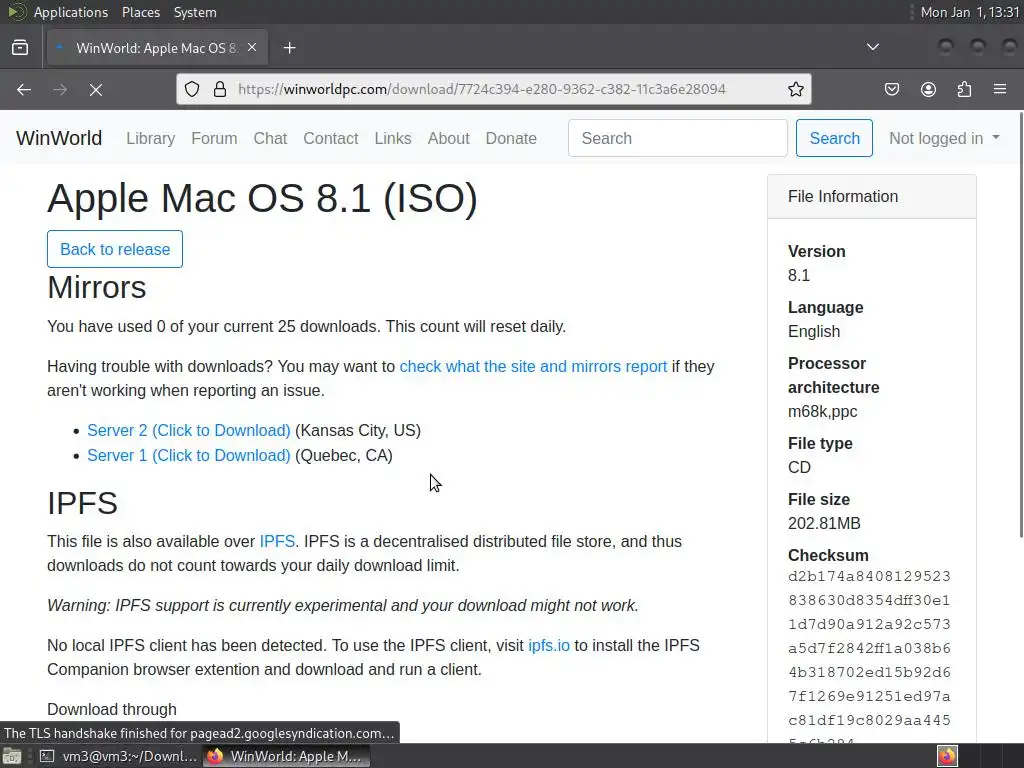The height and width of the screenshot is (768, 1024).
Task: Close the WinWorld browser tab
Action: coord(252,48)
